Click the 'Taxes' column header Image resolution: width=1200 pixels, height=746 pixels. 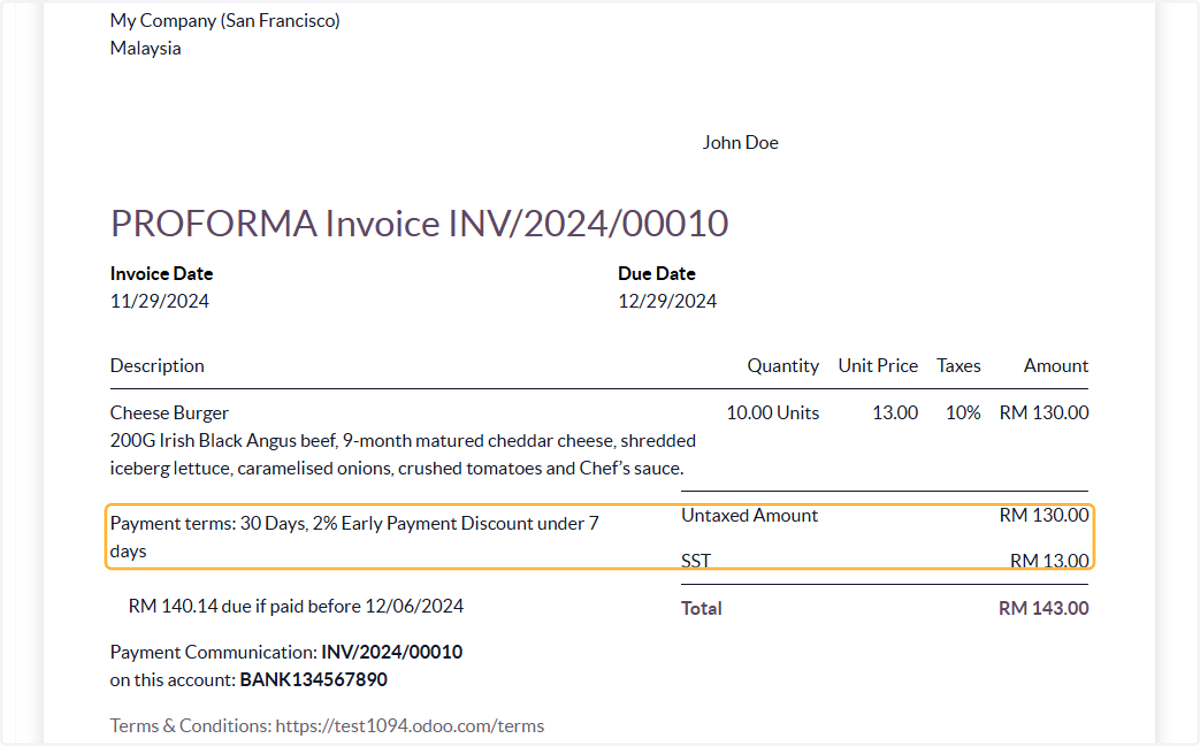pyautogui.click(x=959, y=366)
